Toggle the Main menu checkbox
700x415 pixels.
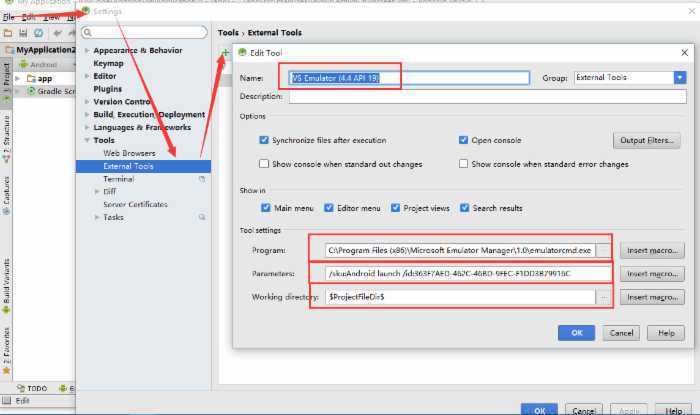click(266, 208)
